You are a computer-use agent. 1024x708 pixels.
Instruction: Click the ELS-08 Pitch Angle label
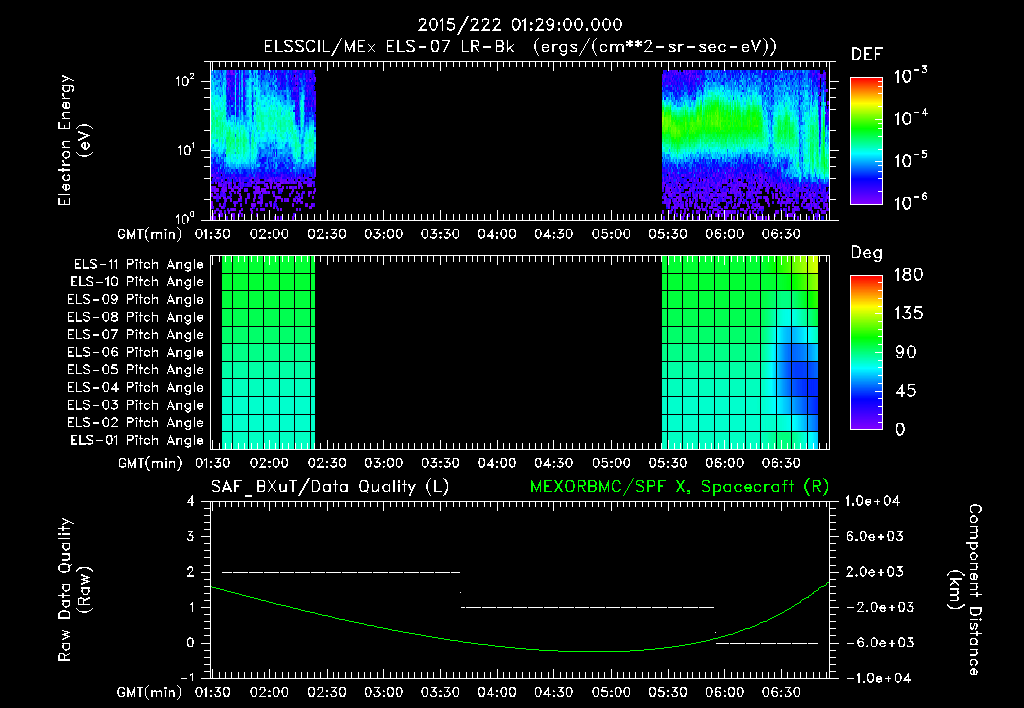coord(135,317)
